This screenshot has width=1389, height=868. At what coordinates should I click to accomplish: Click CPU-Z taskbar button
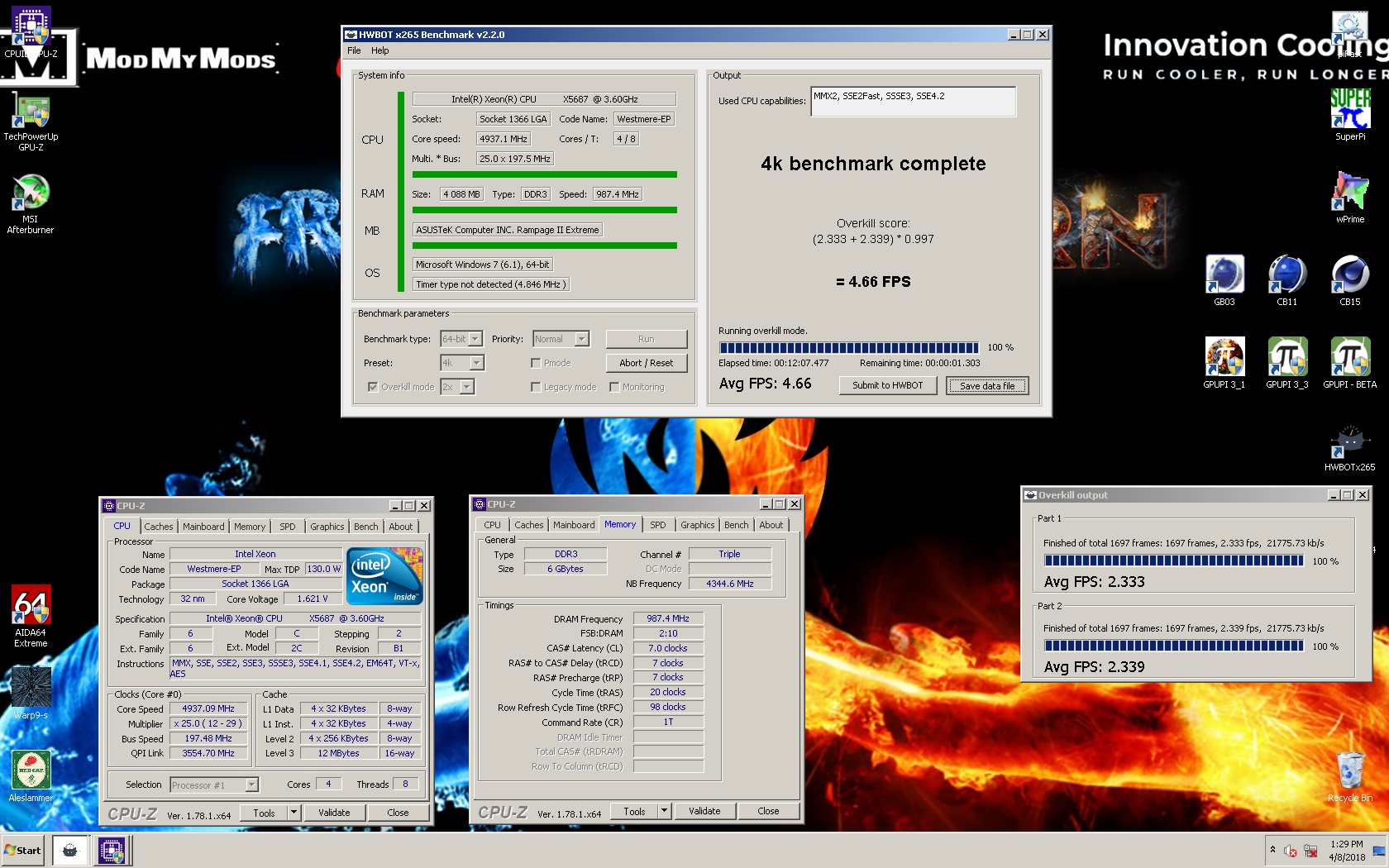(111, 850)
